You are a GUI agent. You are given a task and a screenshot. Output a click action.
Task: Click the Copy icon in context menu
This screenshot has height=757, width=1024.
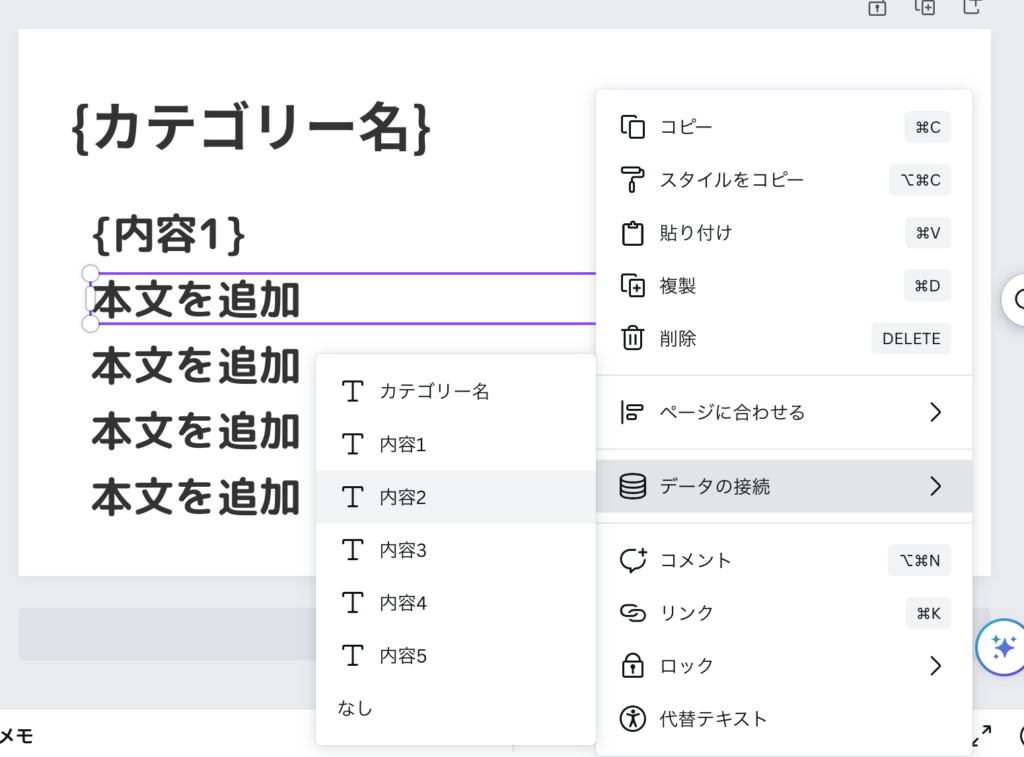pyautogui.click(x=633, y=127)
